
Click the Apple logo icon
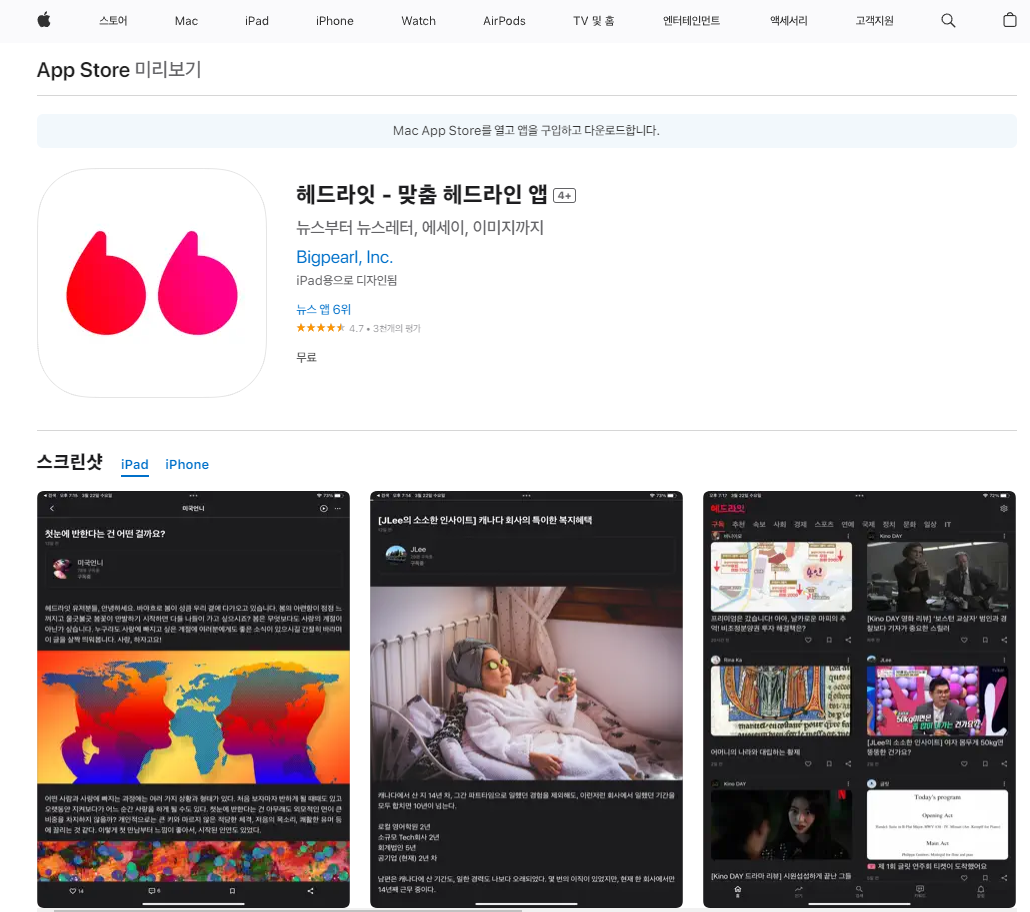tap(44, 20)
